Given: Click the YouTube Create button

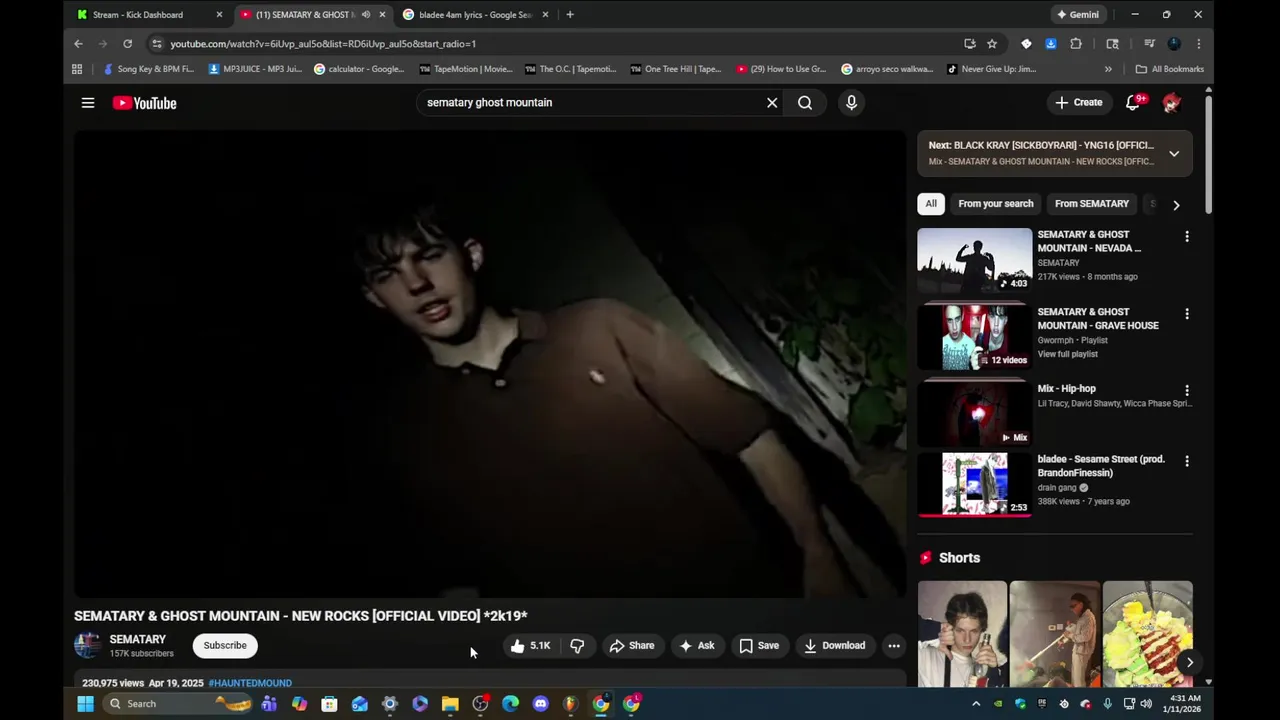Looking at the screenshot, I should [x=1079, y=102].
